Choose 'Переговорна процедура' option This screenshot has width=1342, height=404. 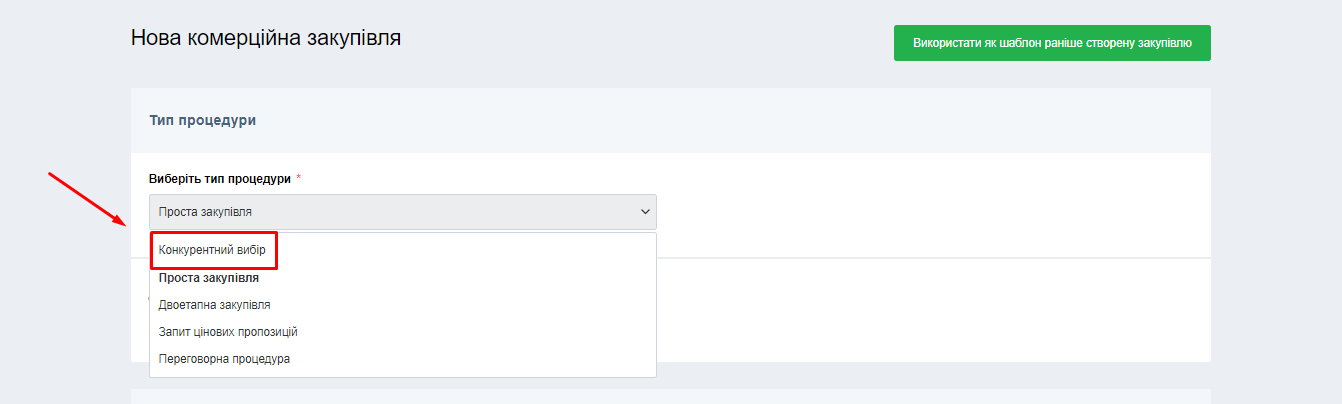click(224, 359)
